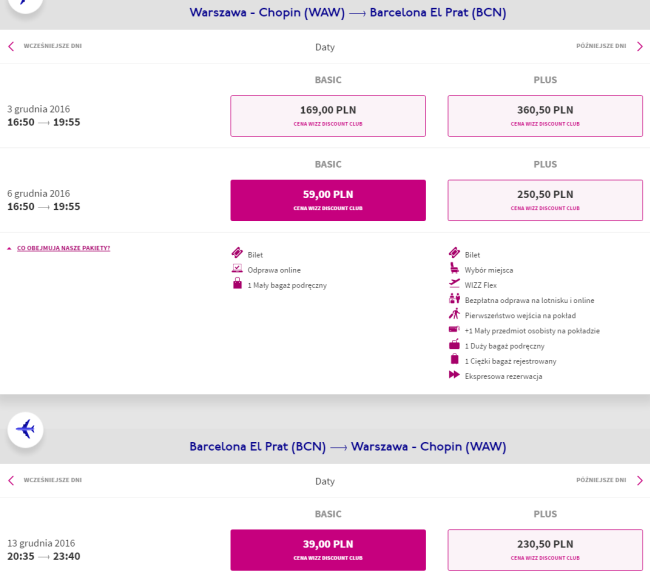This screenshot has width=650, height=575.
Task: Click 'Ekspresowa rezerwacja' text
Action: pos(503,376)
